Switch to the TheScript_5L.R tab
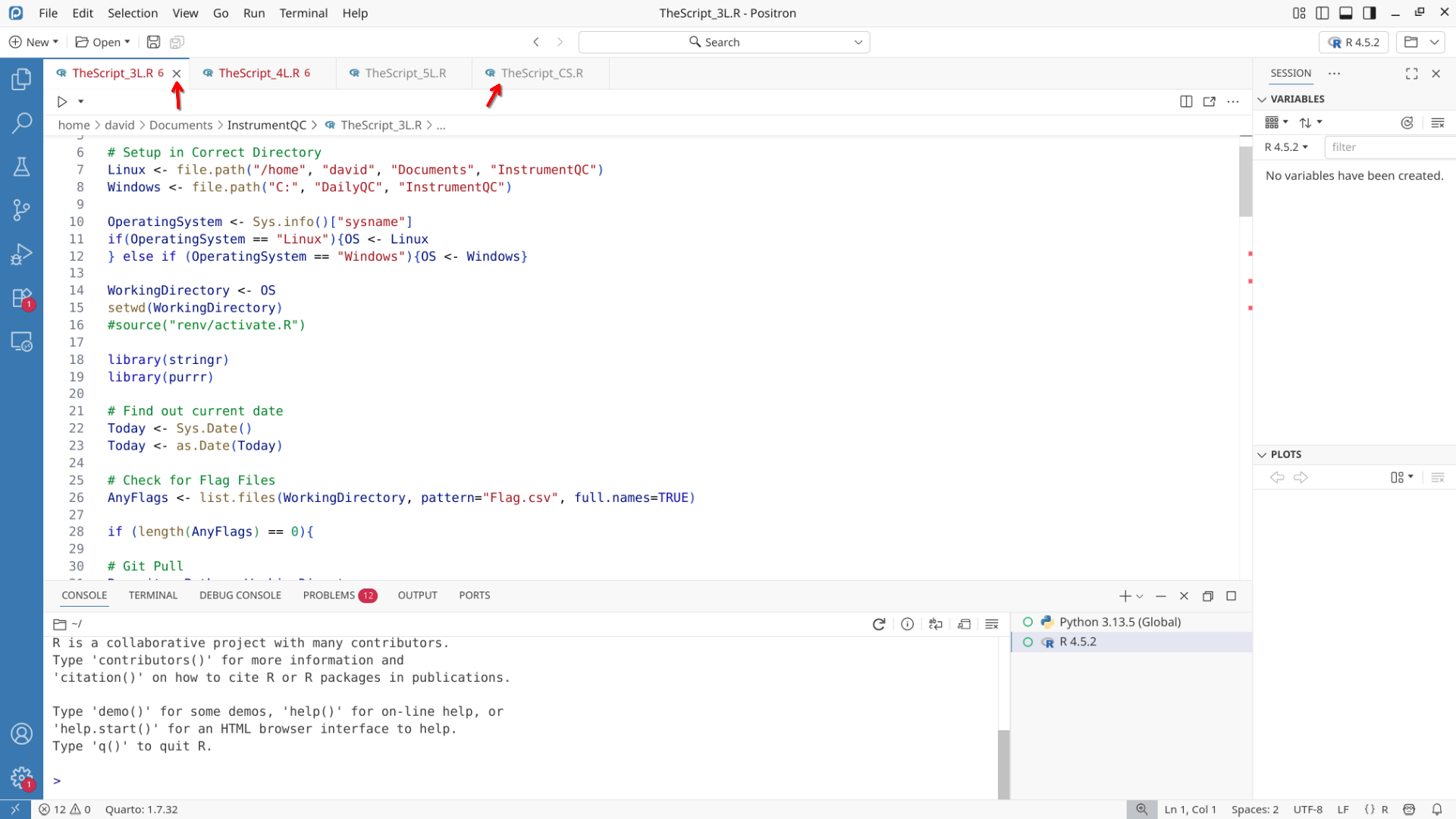Image resolution: width=1456 pixels, height=819 pixels. 405,74
